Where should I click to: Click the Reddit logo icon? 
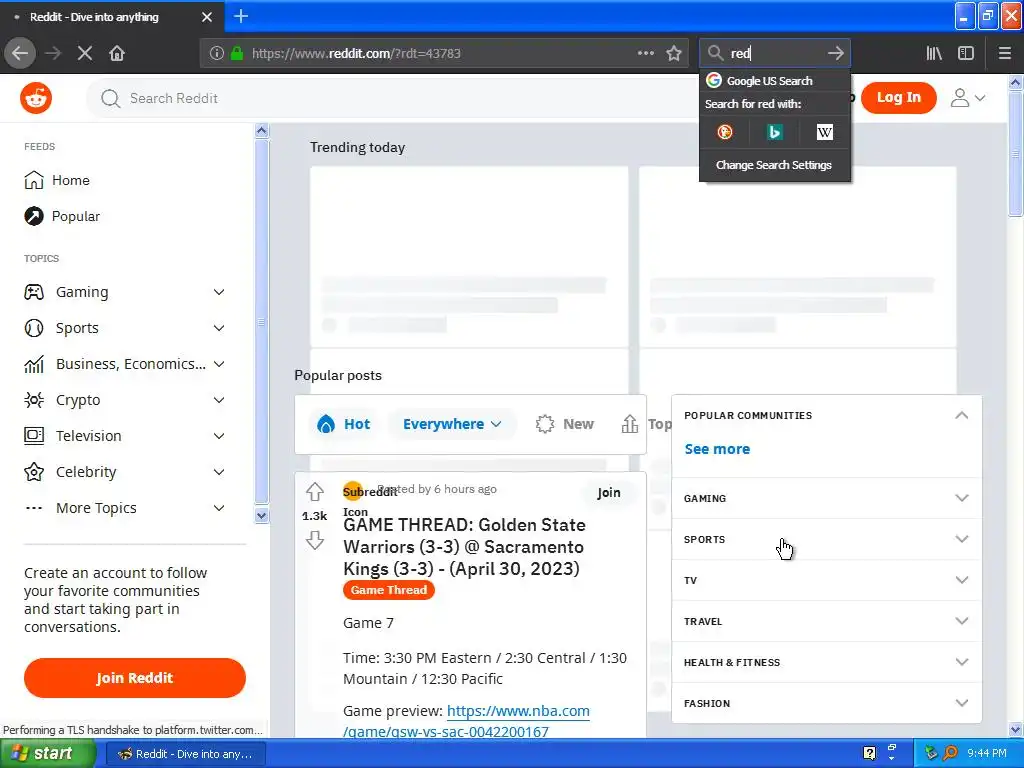click(36, 99)
